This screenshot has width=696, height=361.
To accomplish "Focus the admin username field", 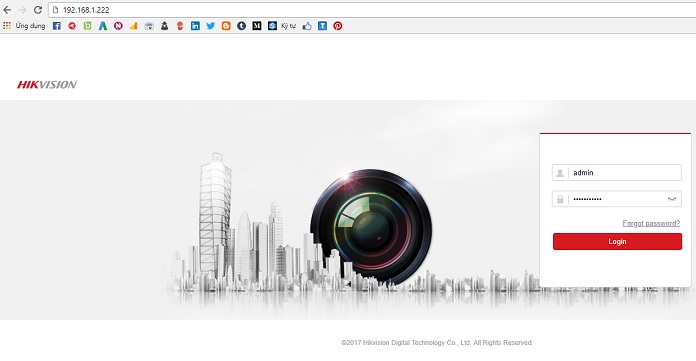I will coord(617,173).
